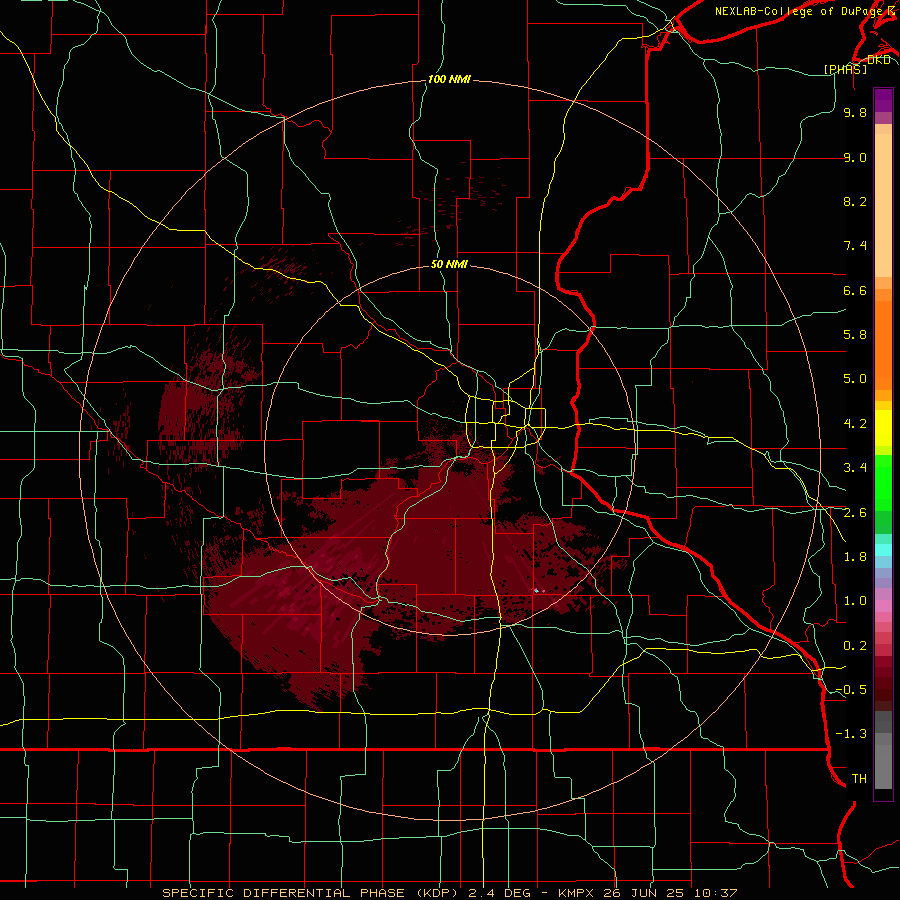This screenshot has height=900, width=900.
Task: Click the Specific Differential Phase KDP caption
Action: point(450,893)
